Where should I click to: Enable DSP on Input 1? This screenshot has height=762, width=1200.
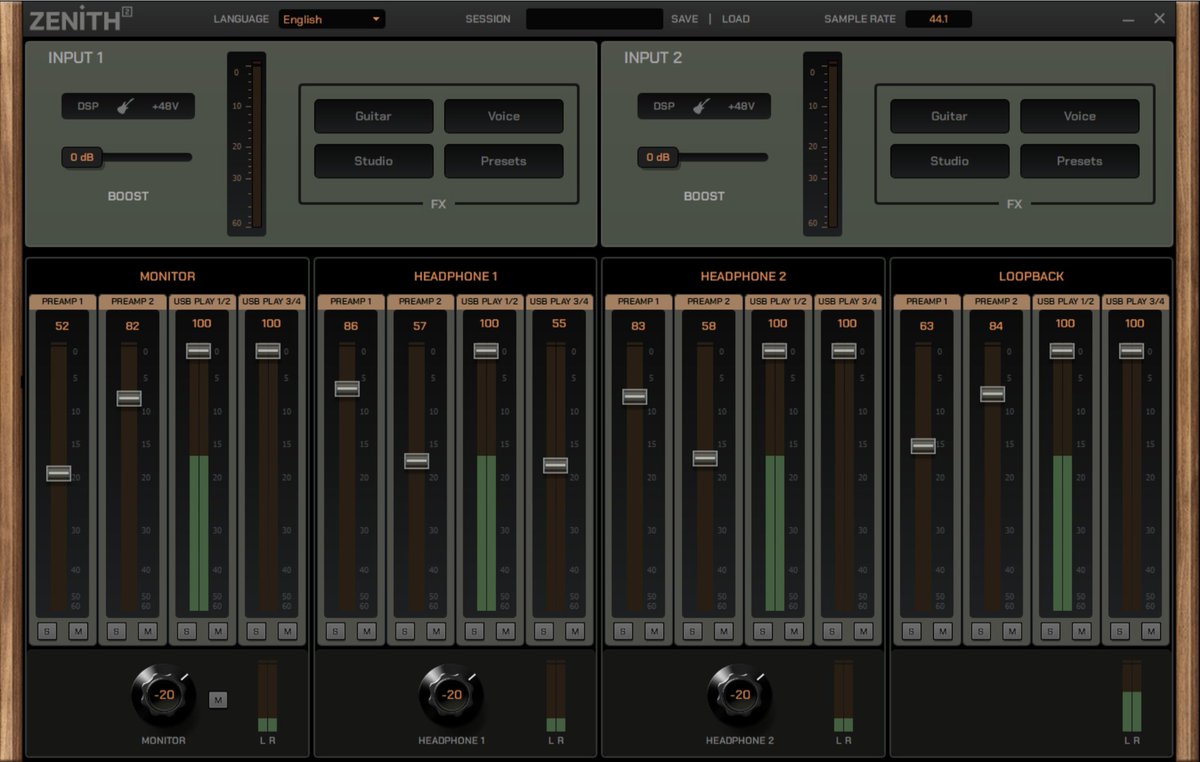[89, 106]
